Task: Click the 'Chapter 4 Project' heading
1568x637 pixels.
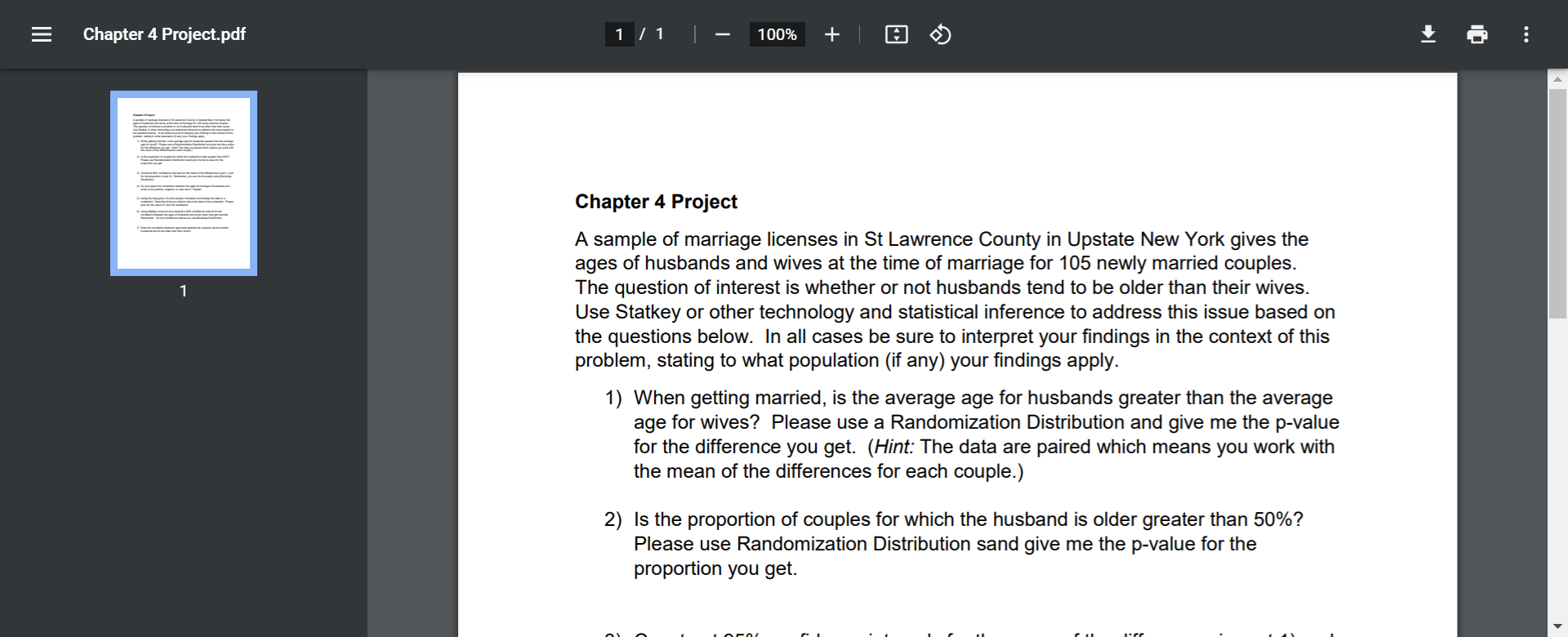Action: (656, 202)
